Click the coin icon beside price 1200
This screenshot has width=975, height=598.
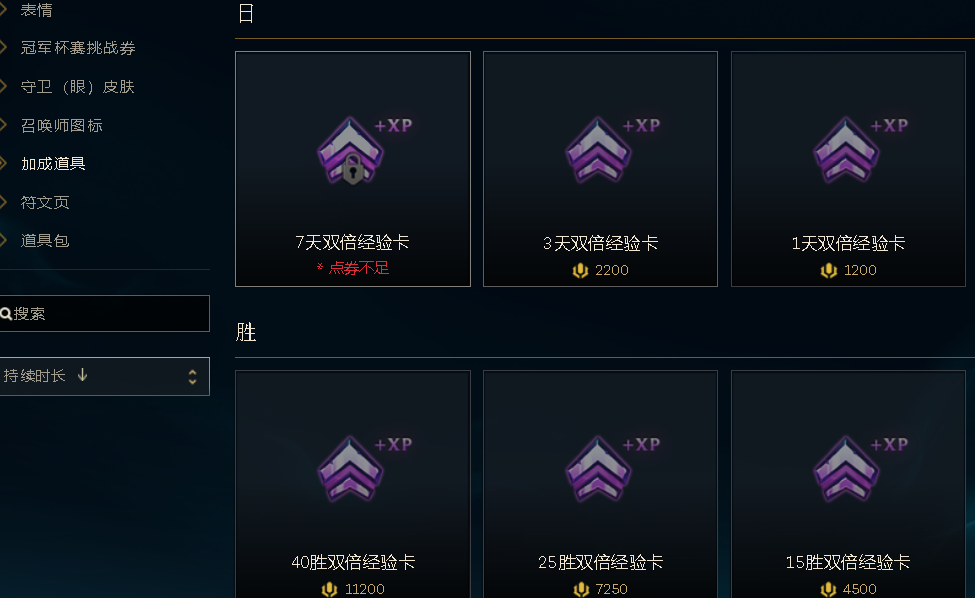click(828, 270)
